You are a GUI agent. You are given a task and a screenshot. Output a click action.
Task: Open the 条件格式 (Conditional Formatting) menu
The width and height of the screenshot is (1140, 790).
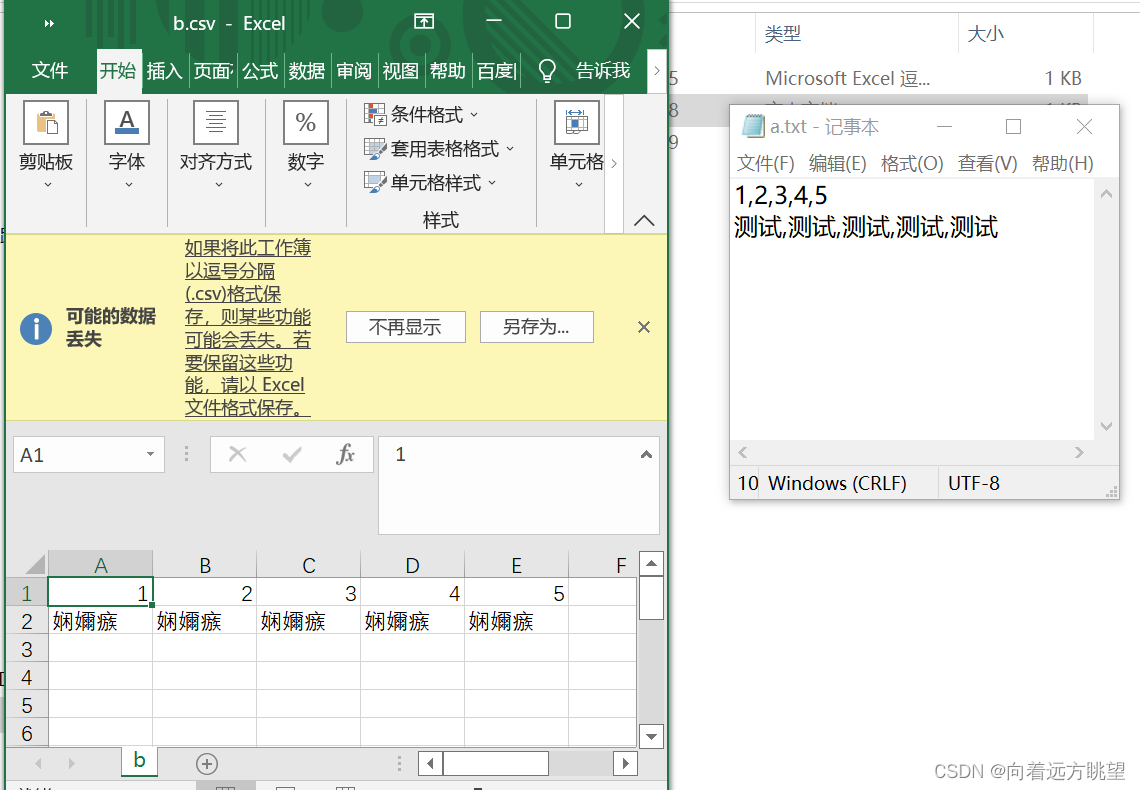[422, 114]
